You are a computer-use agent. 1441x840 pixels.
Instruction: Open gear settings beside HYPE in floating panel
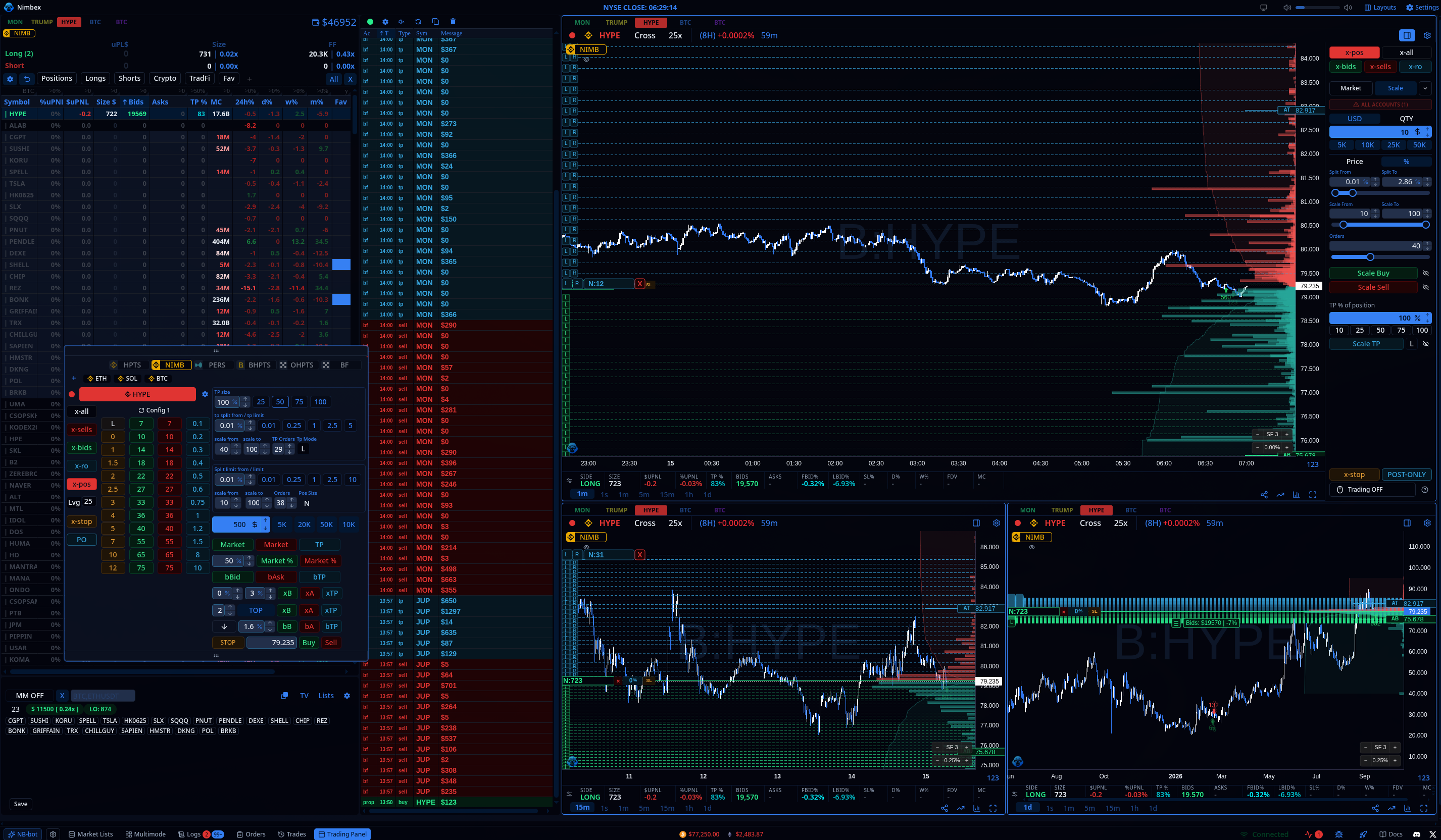205,394
